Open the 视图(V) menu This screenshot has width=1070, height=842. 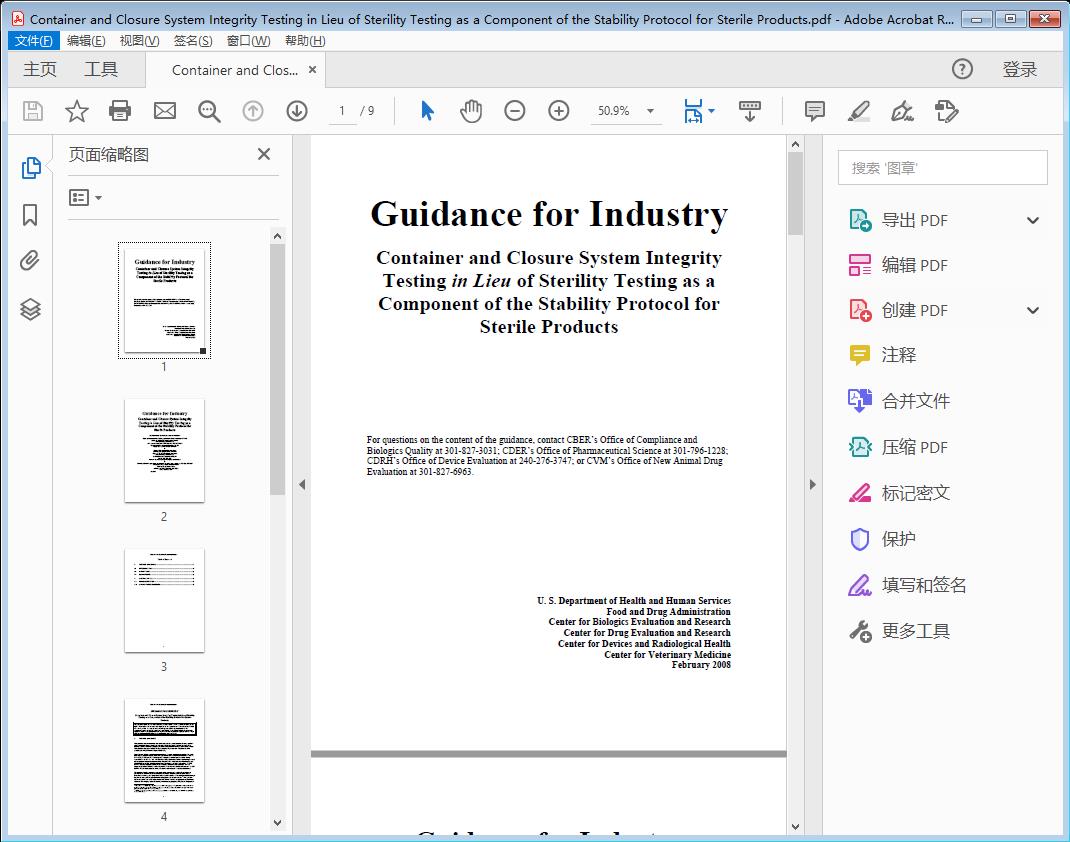pyautogui.click(x=139, y=41)
